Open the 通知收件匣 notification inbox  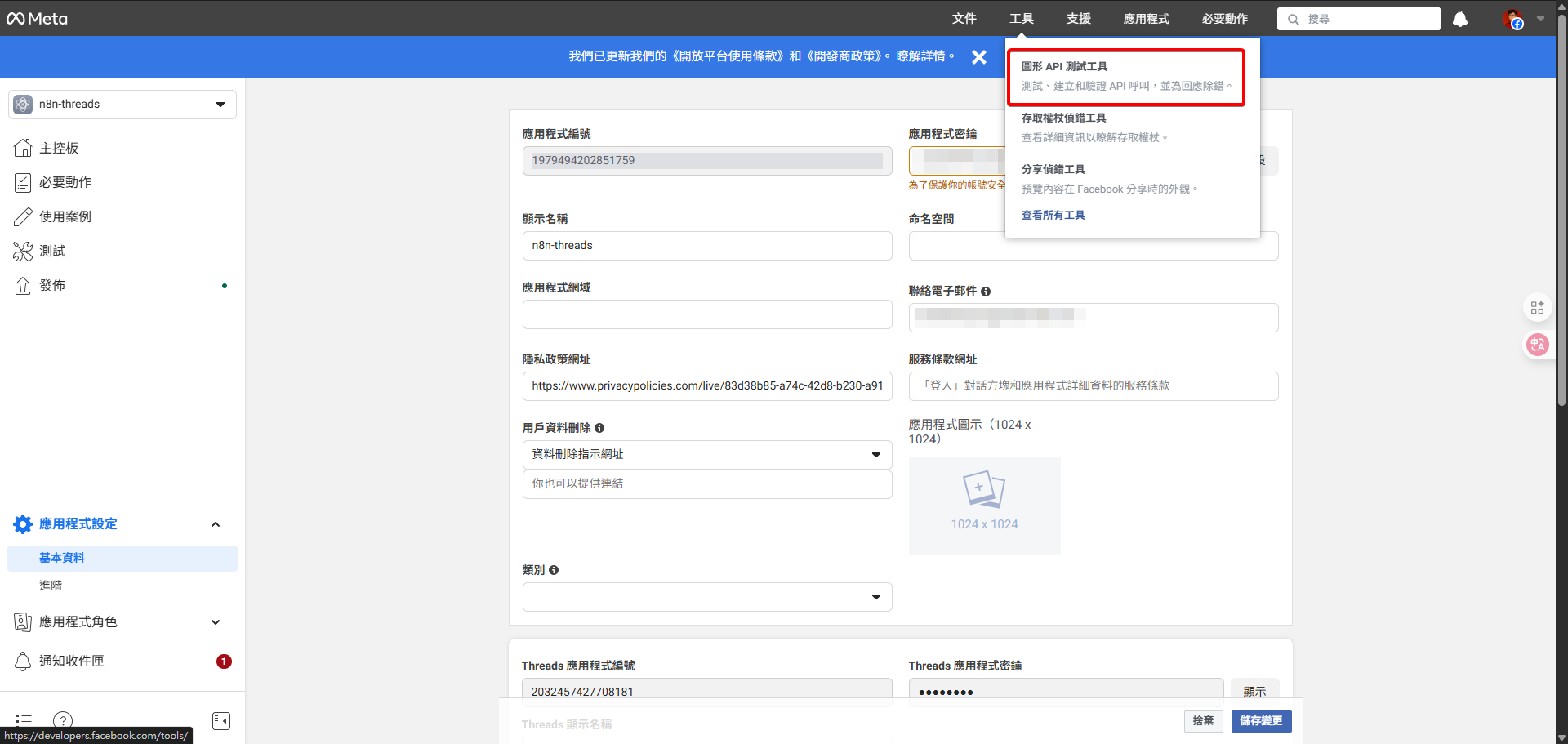(75, 661)
